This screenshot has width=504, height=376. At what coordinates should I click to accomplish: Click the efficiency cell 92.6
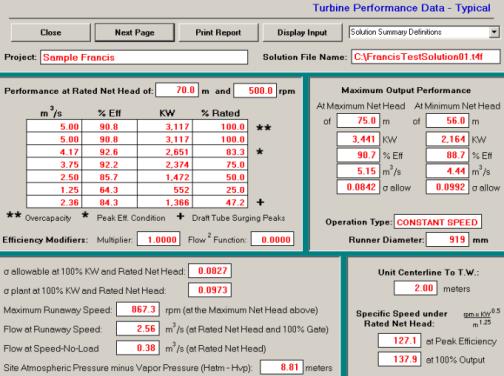tap(109, 152)
